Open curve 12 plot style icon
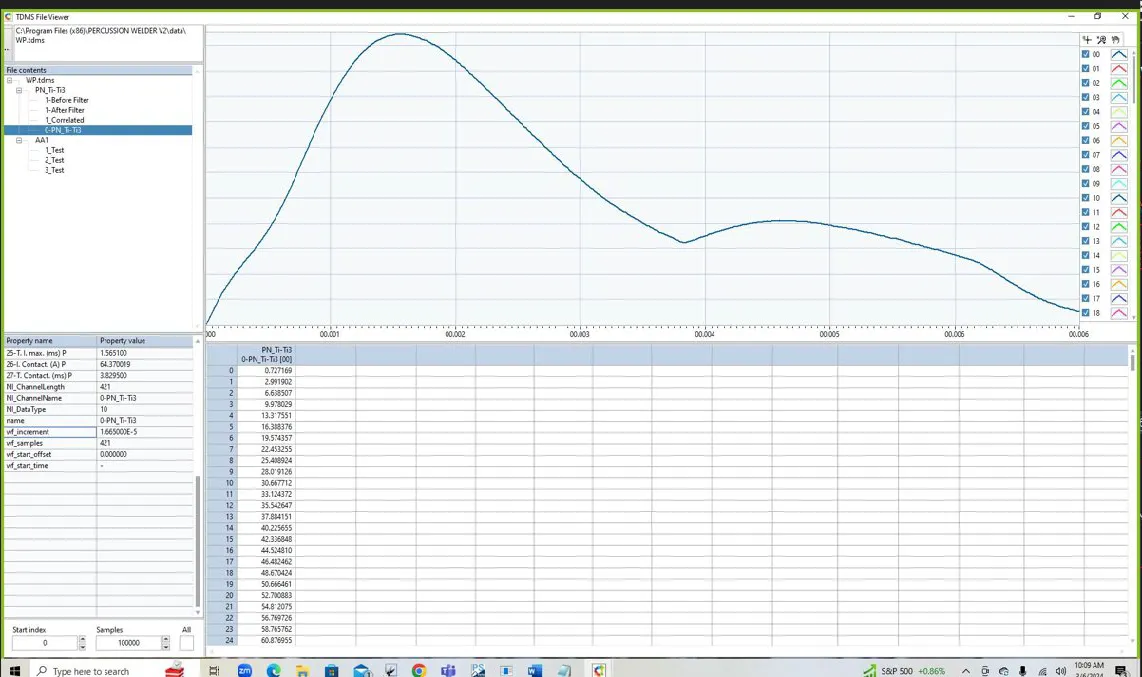The image size is (1142, 677). point(1119,226)
